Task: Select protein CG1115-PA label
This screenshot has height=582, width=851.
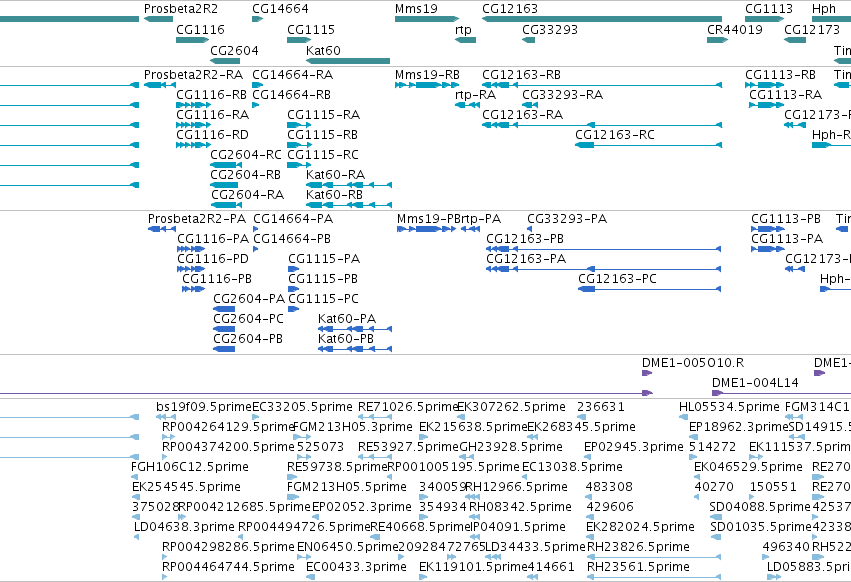Action: (x=324, y=259)
